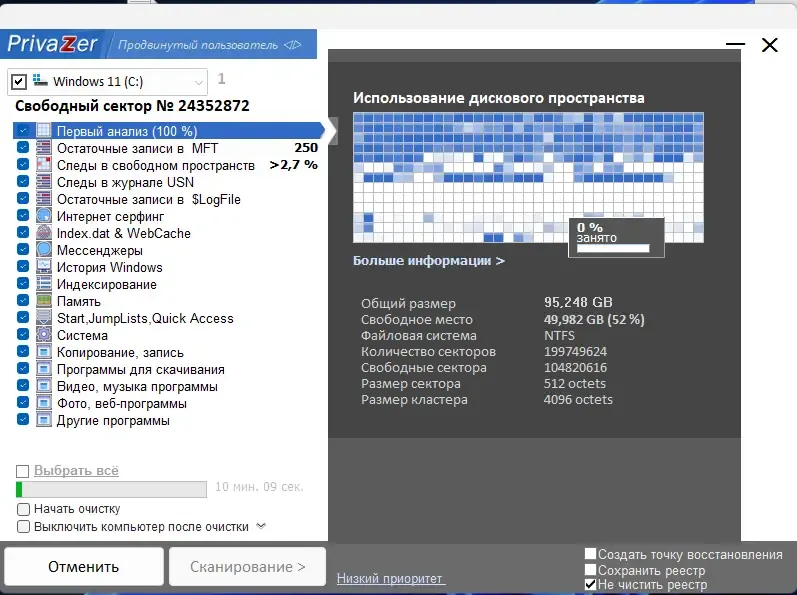Click the grid icon next to Первый анализ
This screenshot has width=797, height=595.
(44, 131)
